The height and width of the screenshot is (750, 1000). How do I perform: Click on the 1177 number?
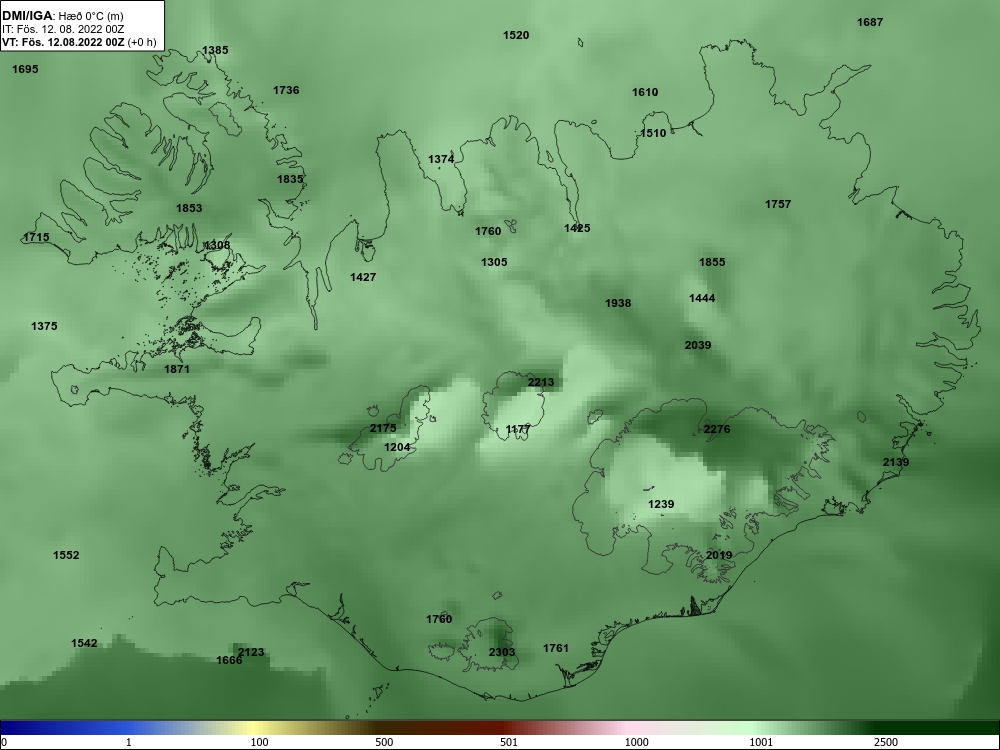tap(518, 429)
